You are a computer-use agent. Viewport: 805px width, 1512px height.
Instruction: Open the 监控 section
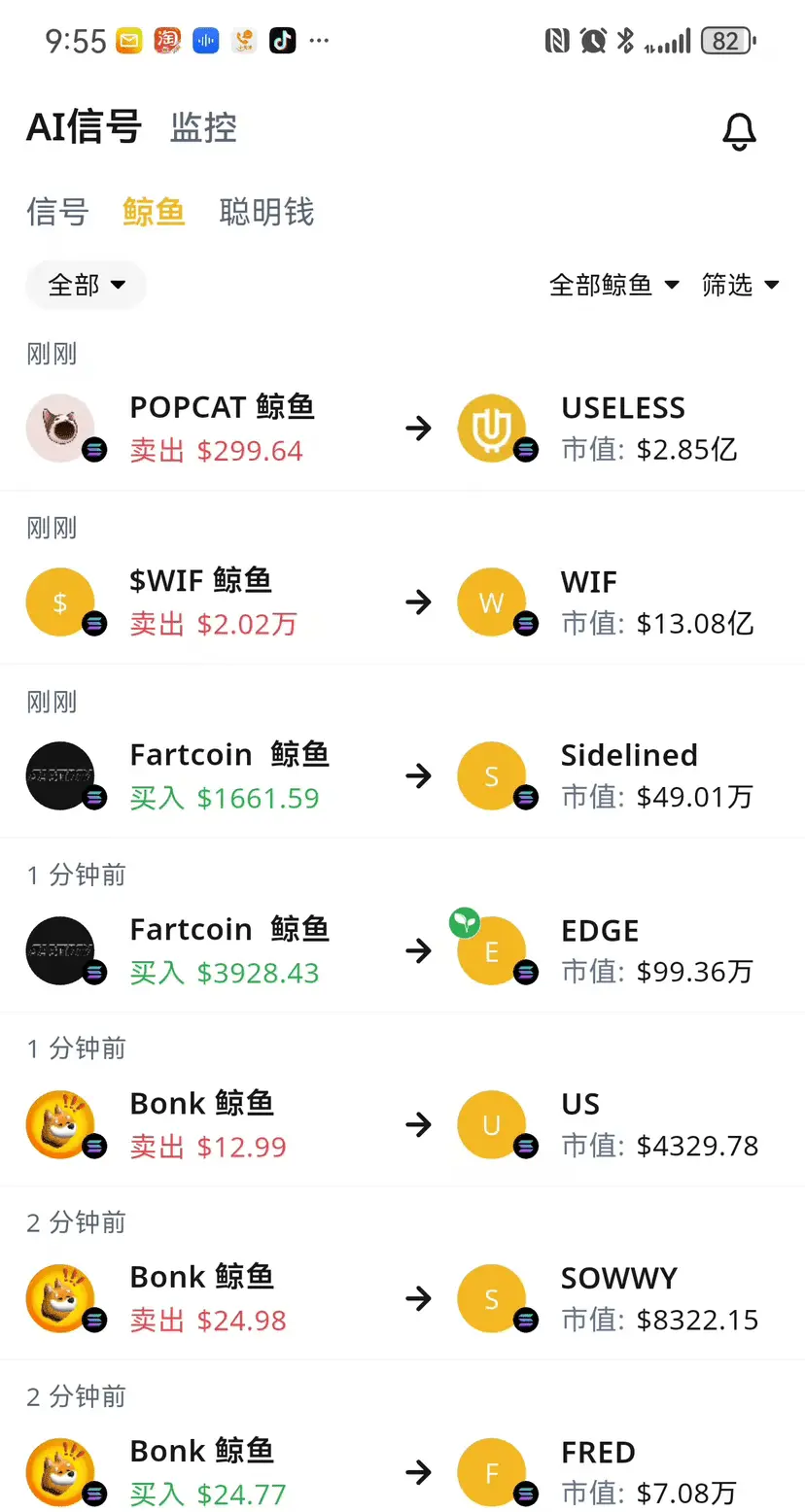click(x=203, y=128)
